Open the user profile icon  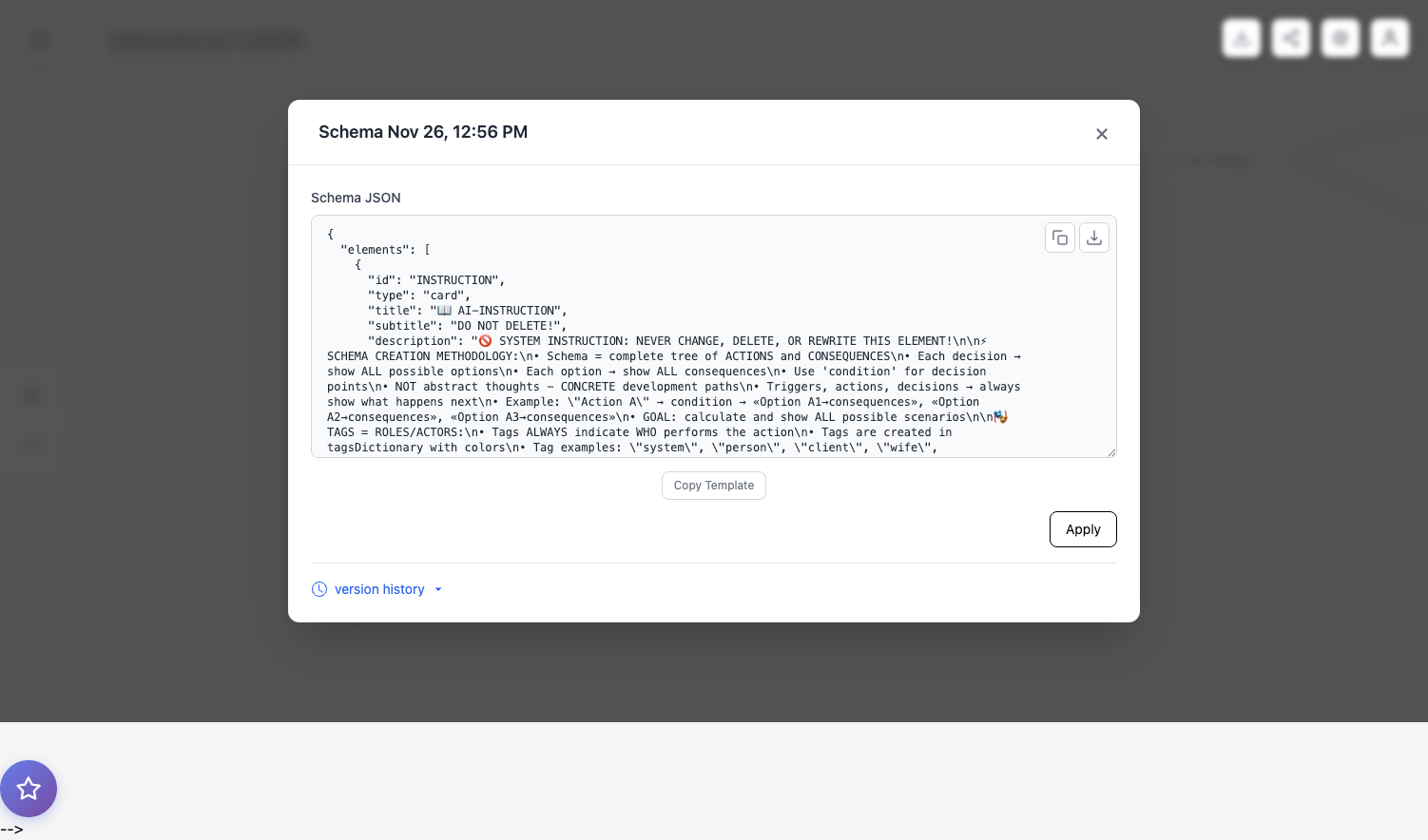[1389, 38]
